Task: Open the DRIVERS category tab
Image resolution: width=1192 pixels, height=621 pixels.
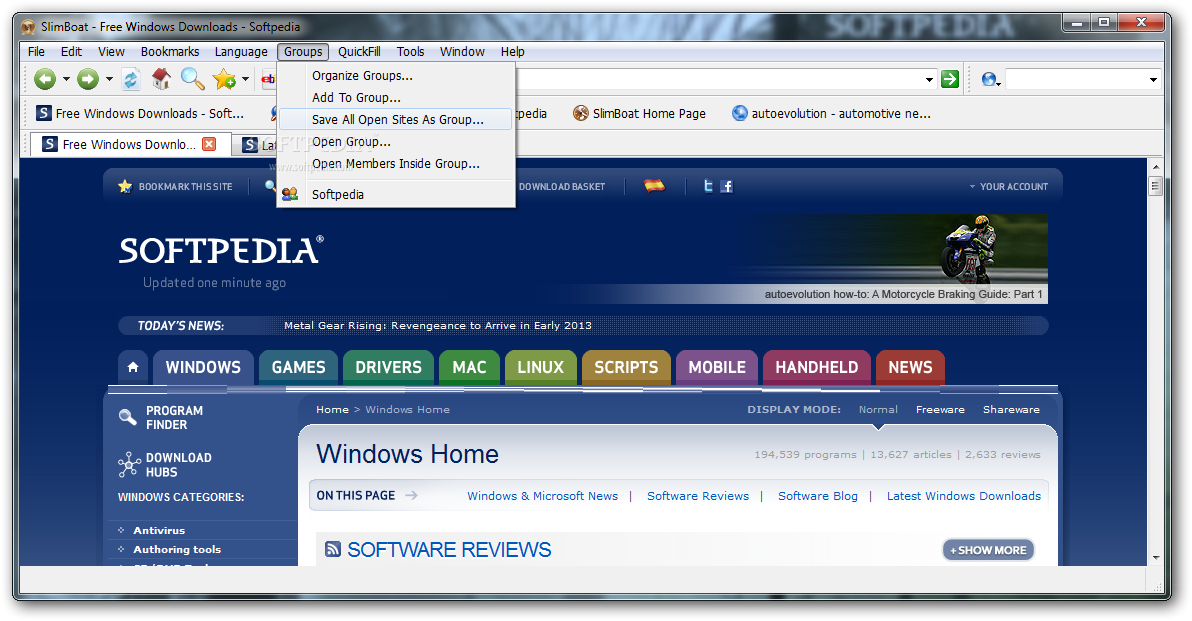Action: coord(388,367)
